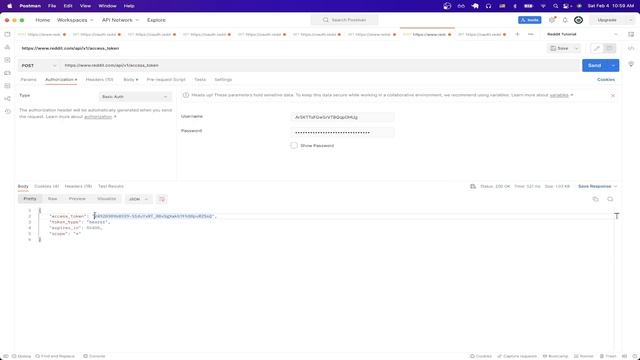Open the request Settings tab
This screenshot has height=360, width=640.
[223, 80]
